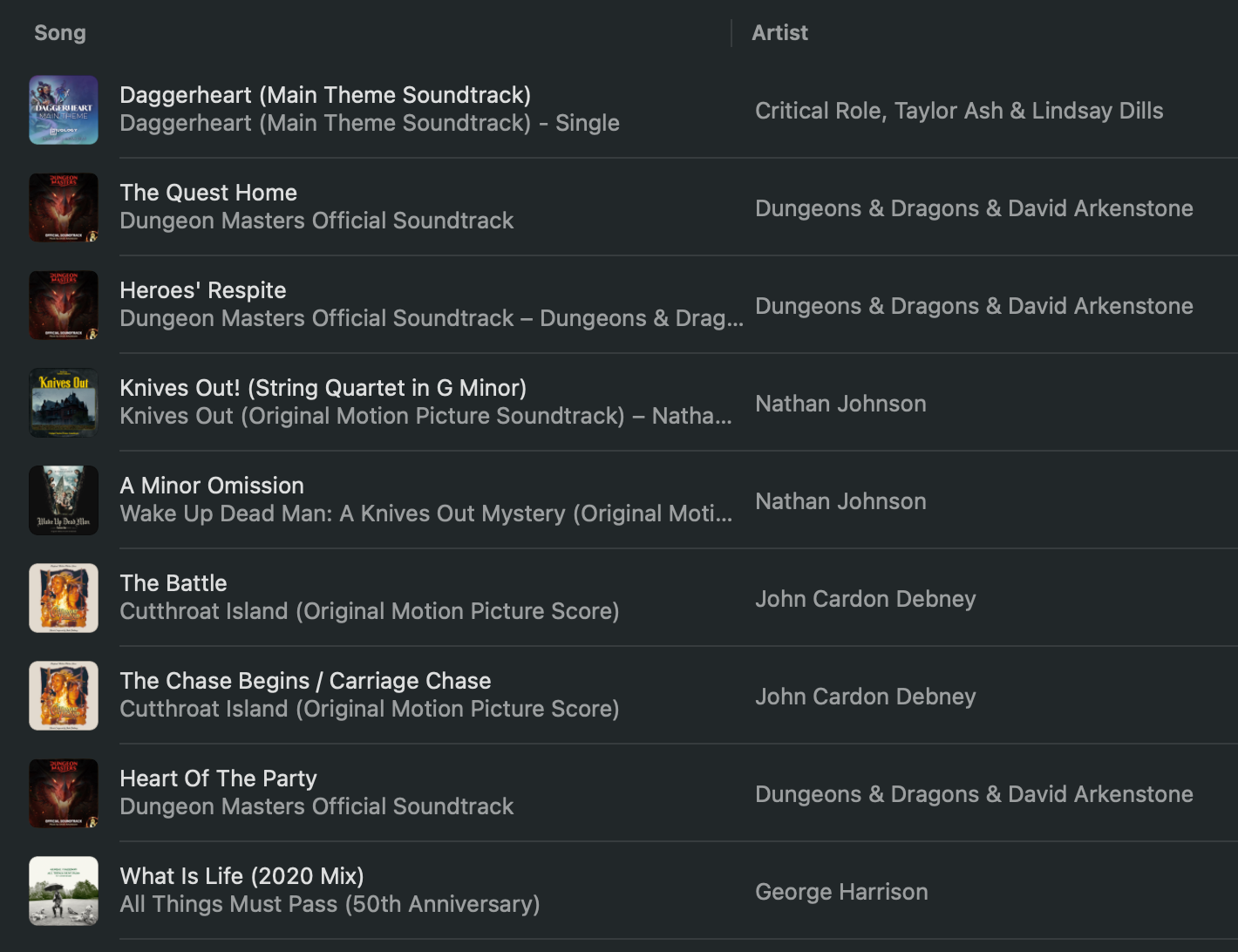Click The Quest Home album artwork
Image resolution: width=1238 pixels, height=952 pixels.
point(64,207)
